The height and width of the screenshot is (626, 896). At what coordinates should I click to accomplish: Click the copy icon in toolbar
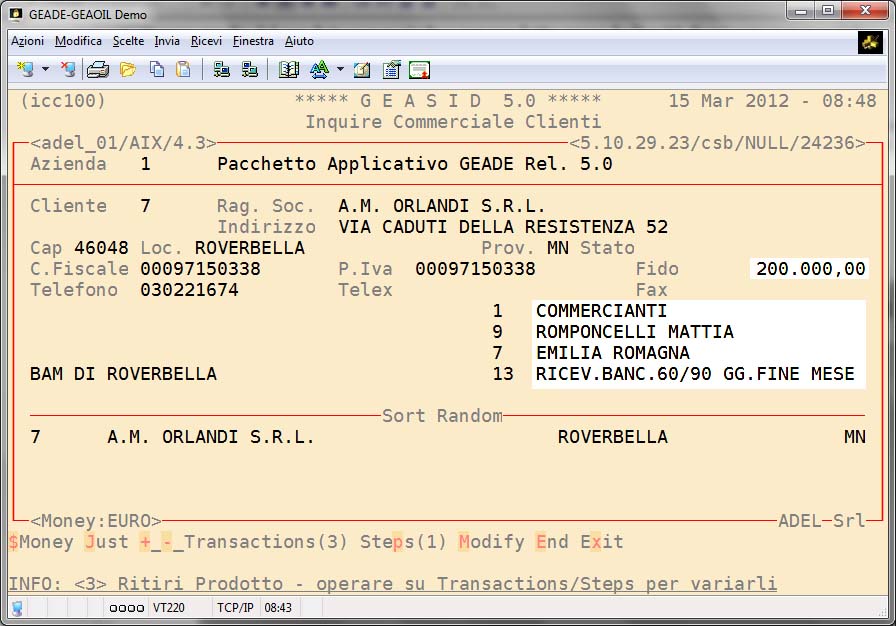[x=157, y=70]
